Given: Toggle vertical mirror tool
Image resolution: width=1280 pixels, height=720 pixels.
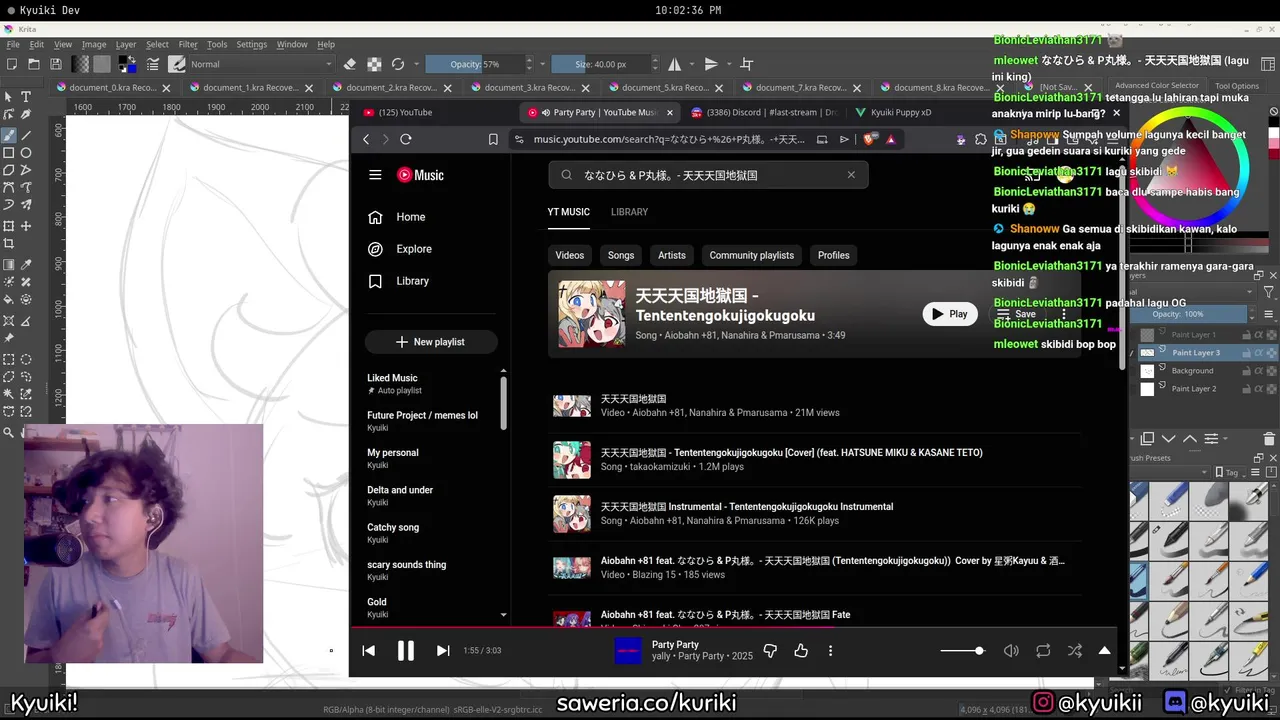Looking at the screenshot, I should (711, 64).
